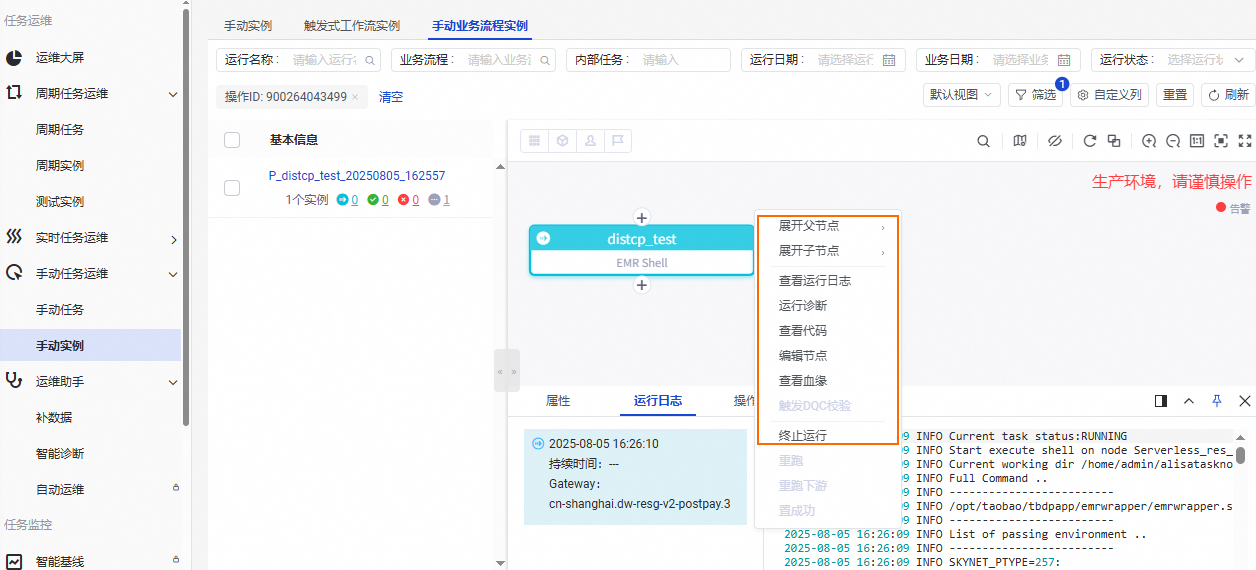This screenshot has width=1256, height=570.
Task: Open the minimap (map icon) in graph toolbar
Action: click(x=1020, y=141)
